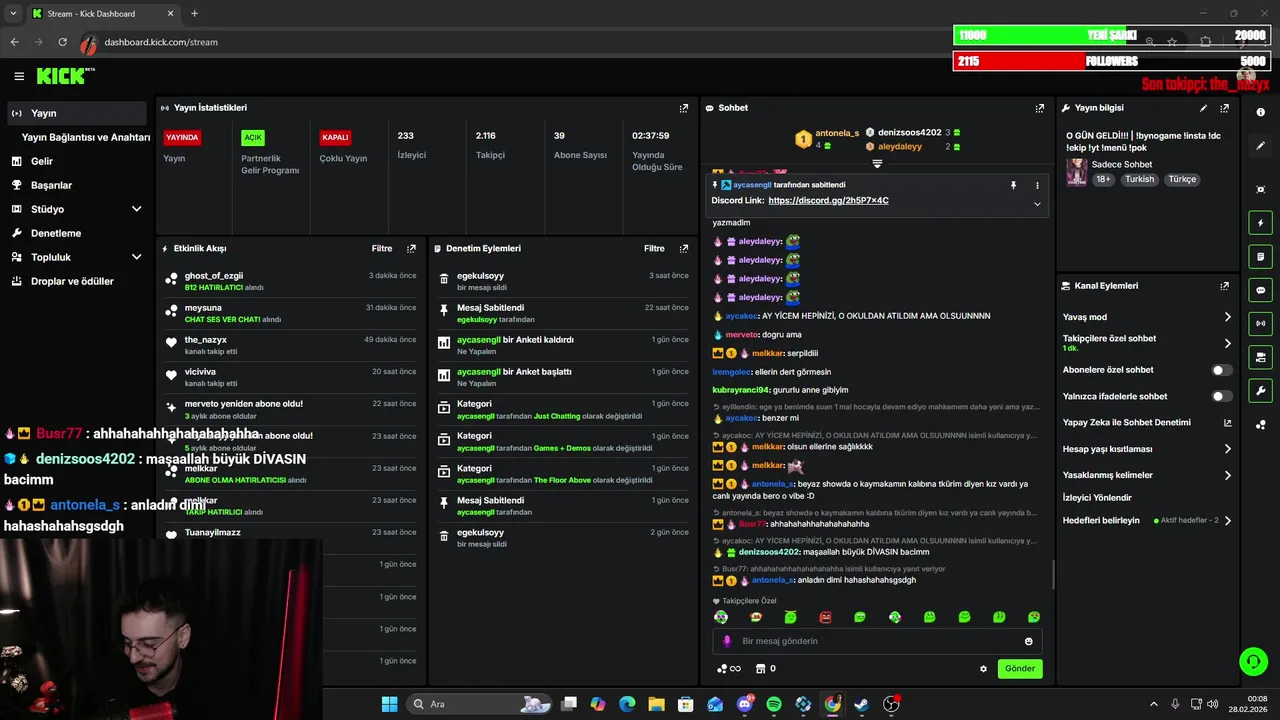
Task: Edit Yayın bilgisi with pencil icon
Action: pyautogui.click(x=1203, y=108)
